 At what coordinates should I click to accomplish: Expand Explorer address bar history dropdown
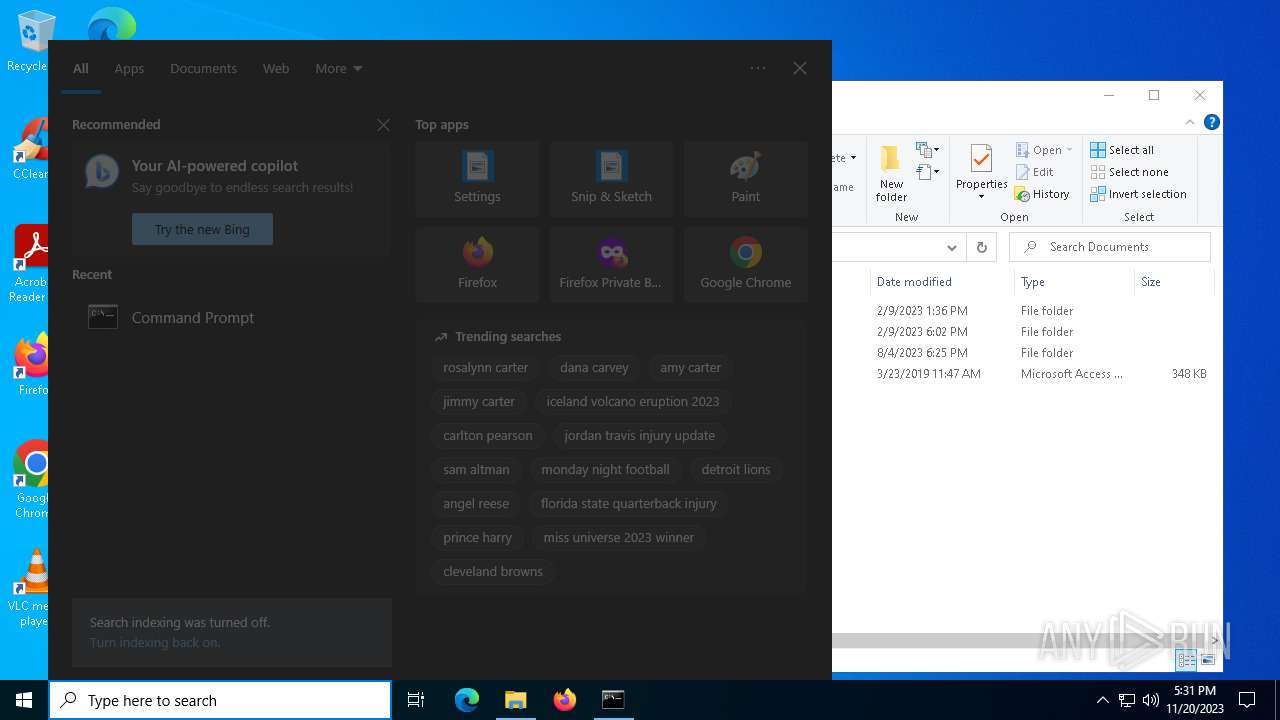[952, 247]
